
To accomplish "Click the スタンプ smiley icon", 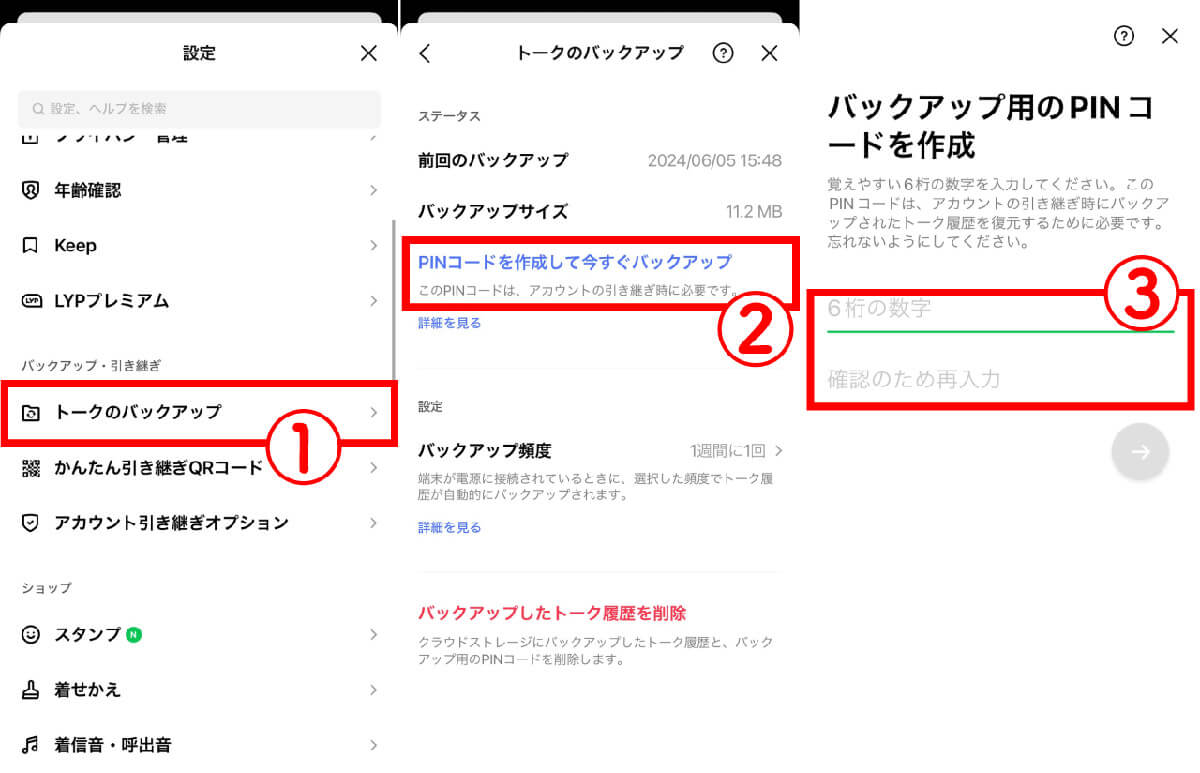I will tap(31, 634).
